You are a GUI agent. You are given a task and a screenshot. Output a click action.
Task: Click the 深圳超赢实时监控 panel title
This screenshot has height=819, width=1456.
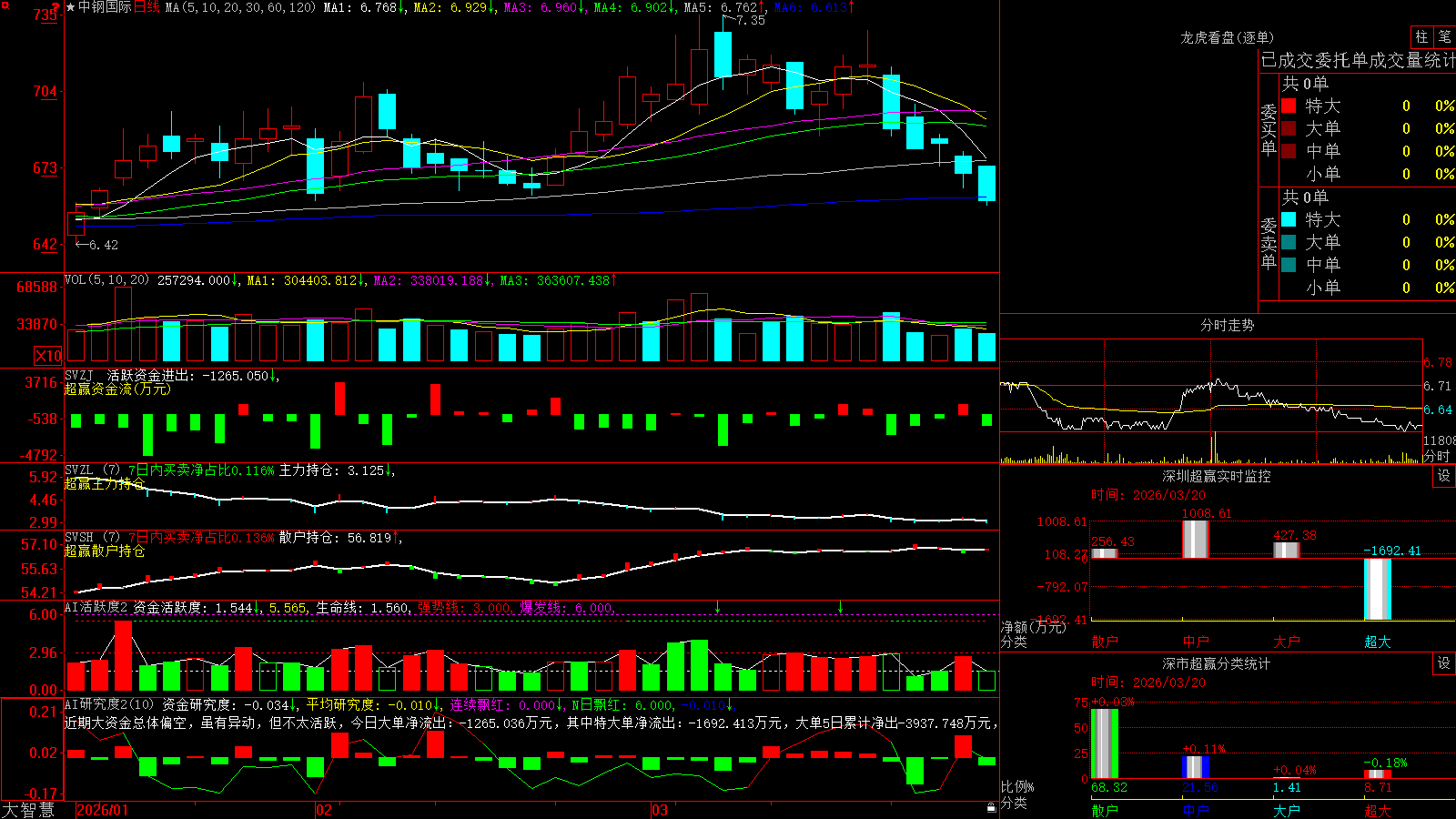coord(1217,476)
